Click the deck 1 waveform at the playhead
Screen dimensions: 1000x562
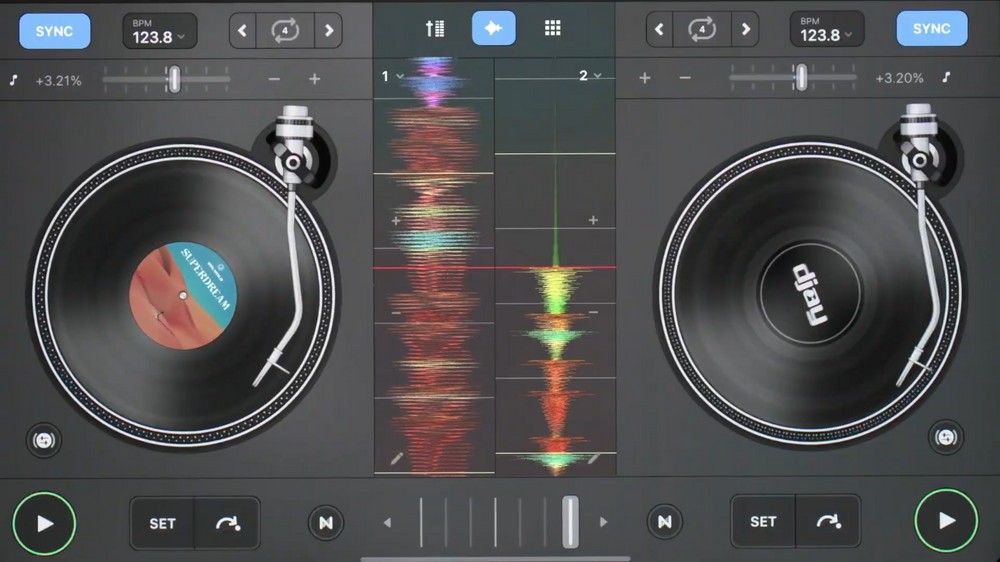434,267
